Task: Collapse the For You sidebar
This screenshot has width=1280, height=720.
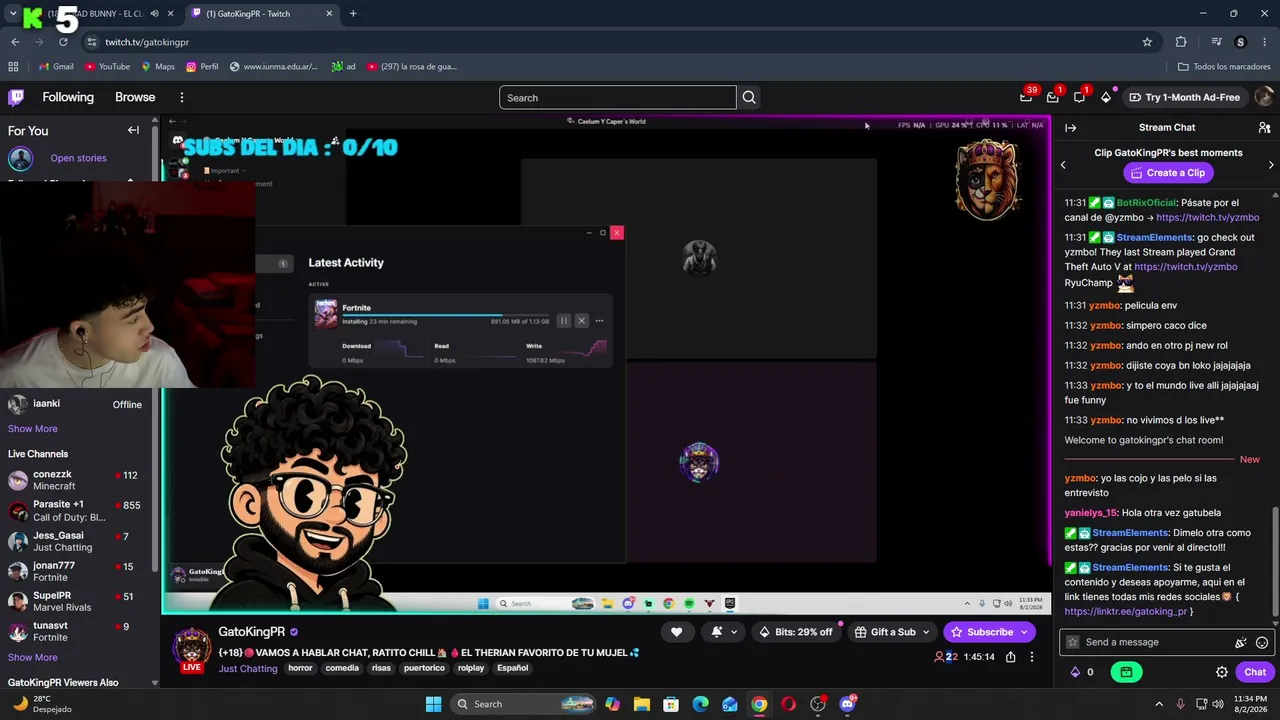Action: pyautogui.click(x=133, y=130)
